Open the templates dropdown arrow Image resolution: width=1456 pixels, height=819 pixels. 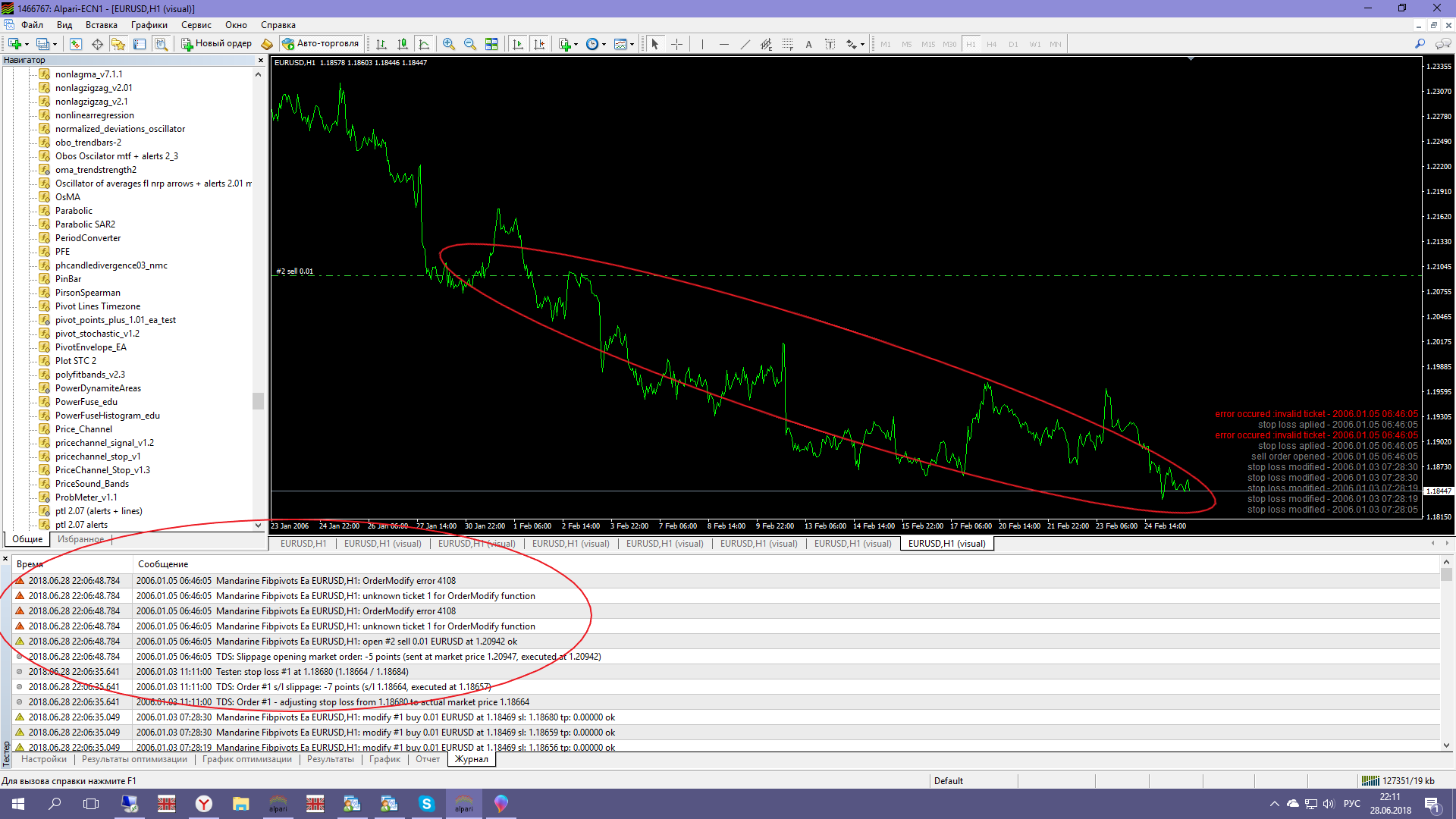pos(632,44)
